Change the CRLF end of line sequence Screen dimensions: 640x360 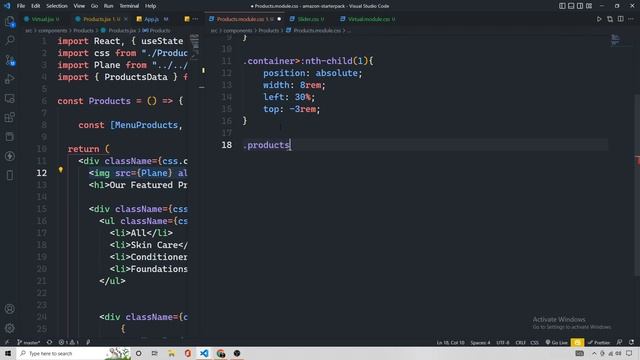(x=520, y=342)
